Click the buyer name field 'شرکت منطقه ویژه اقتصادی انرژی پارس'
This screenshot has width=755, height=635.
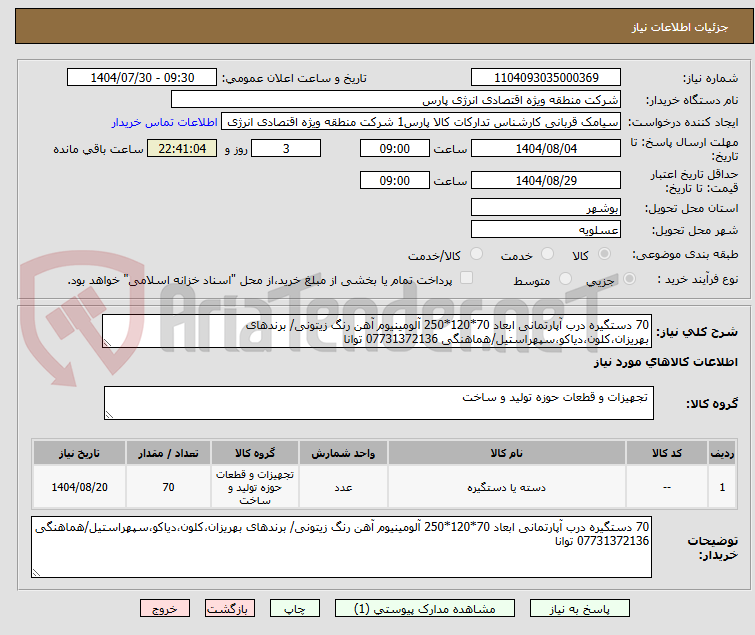pos(396,100)
